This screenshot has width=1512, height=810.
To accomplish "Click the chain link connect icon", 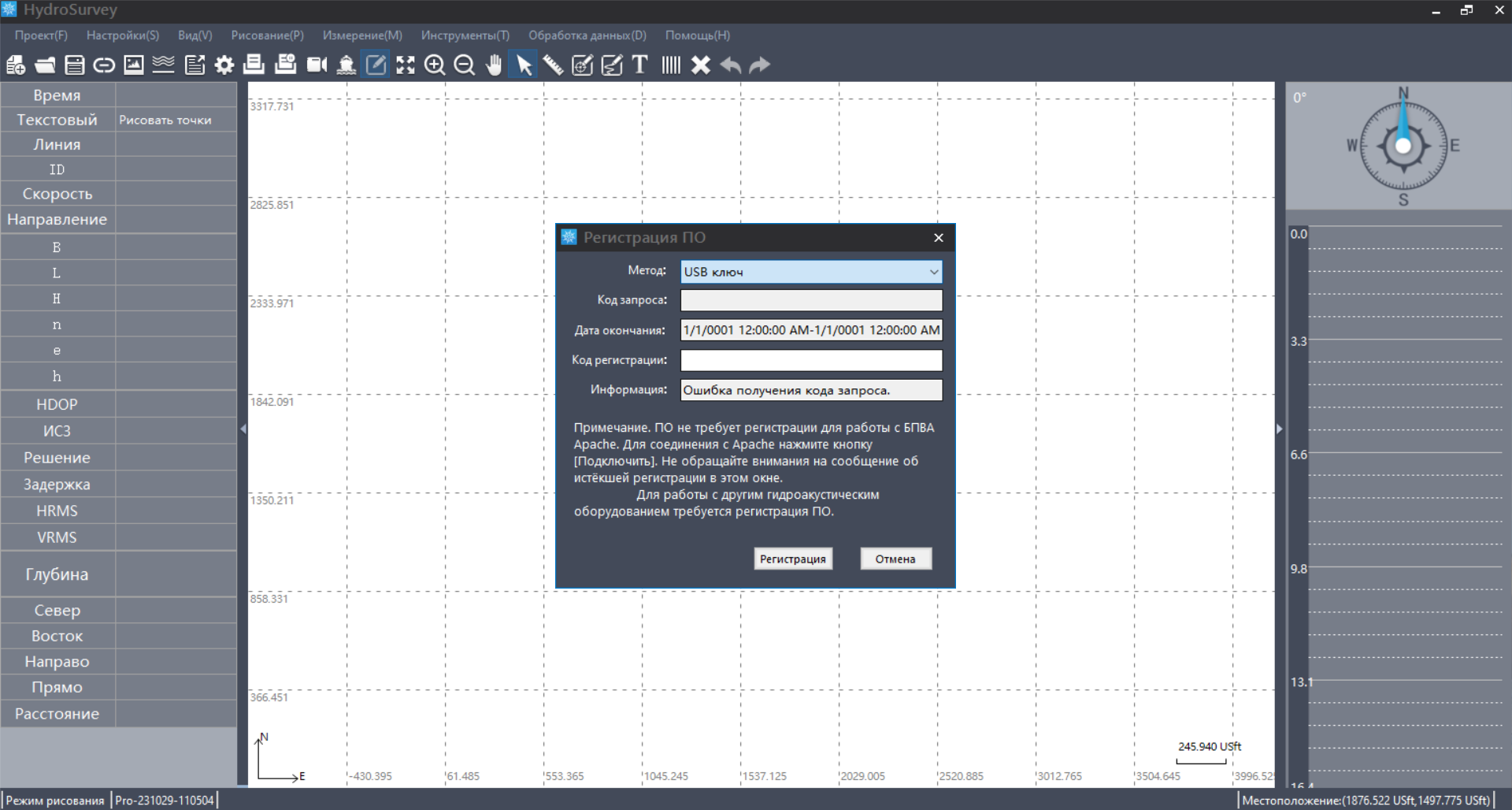I will (x=104, y=65).
